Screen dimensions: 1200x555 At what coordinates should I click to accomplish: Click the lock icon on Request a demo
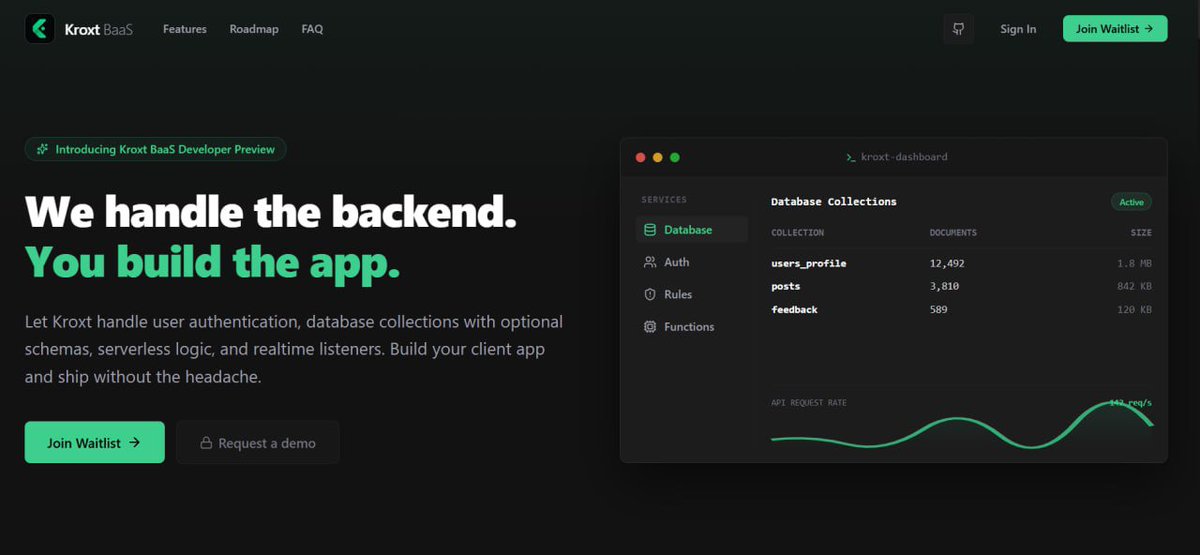pyautogui.click(x=206, y=443)
